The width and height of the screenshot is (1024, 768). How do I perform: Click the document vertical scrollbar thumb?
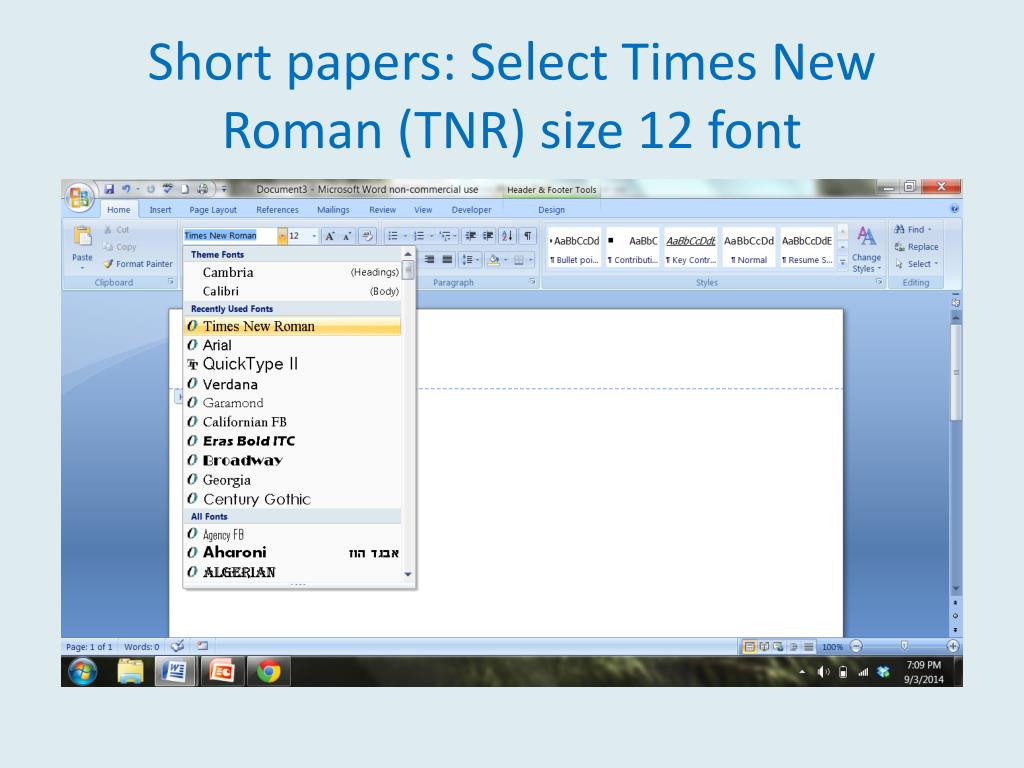[x=955, y=372]
